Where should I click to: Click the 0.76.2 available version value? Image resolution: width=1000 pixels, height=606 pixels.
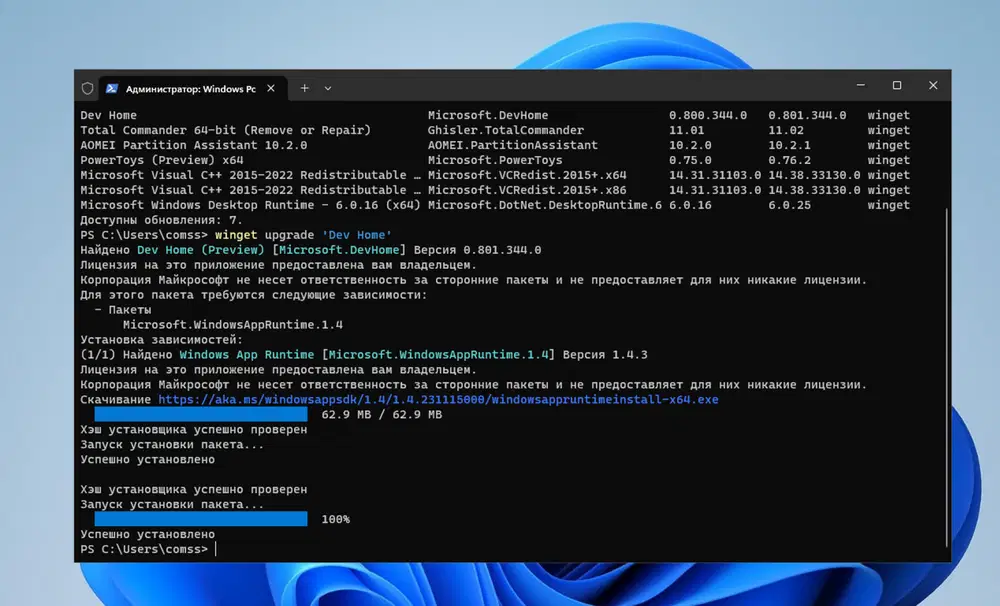tap(789, 160)
